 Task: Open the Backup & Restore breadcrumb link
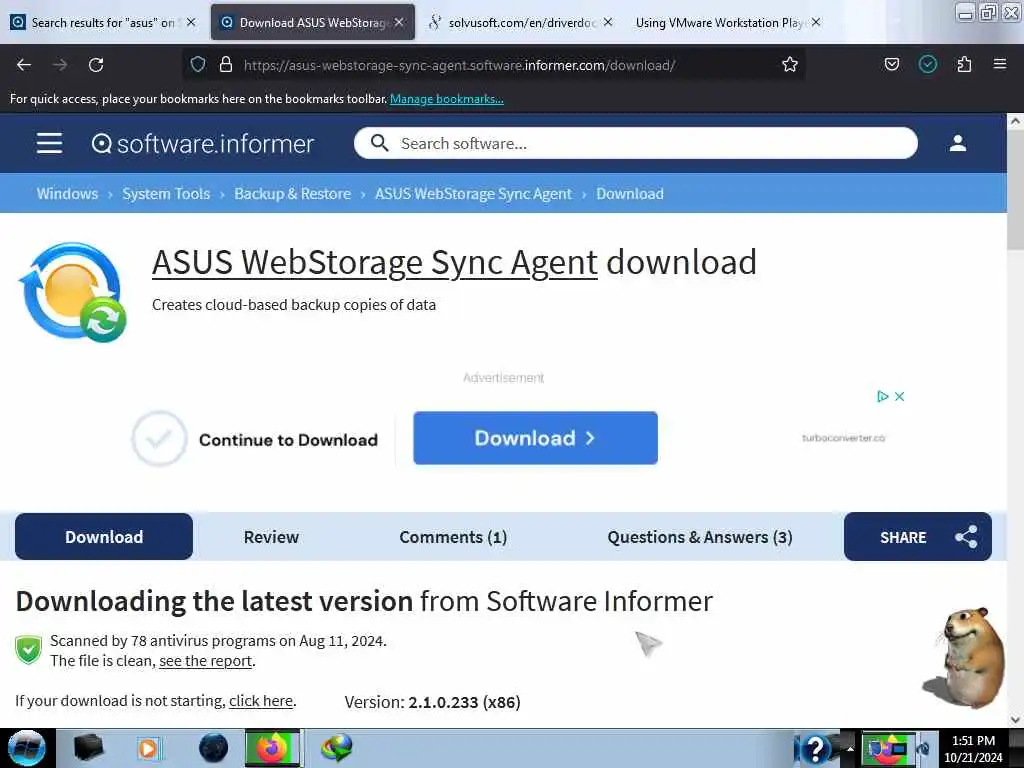pyautogui.click(x=293, y=194)
